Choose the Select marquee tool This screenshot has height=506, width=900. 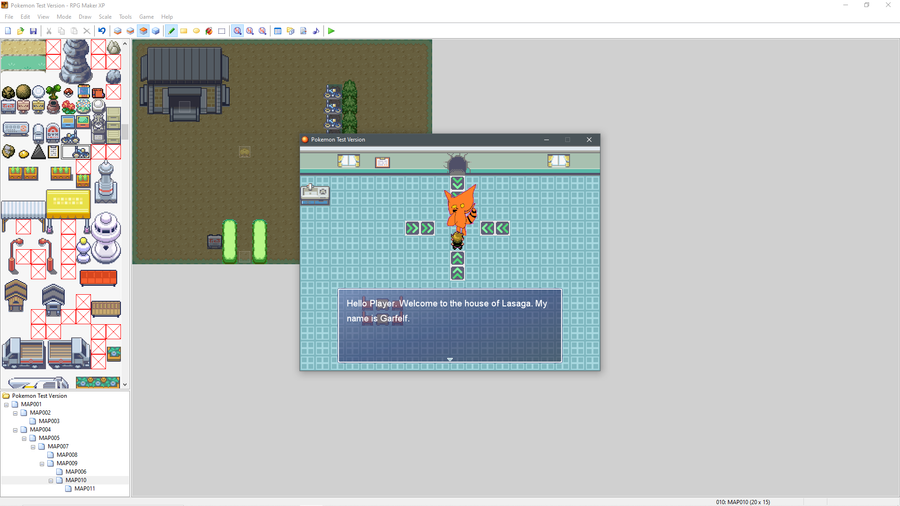(222, 31)
